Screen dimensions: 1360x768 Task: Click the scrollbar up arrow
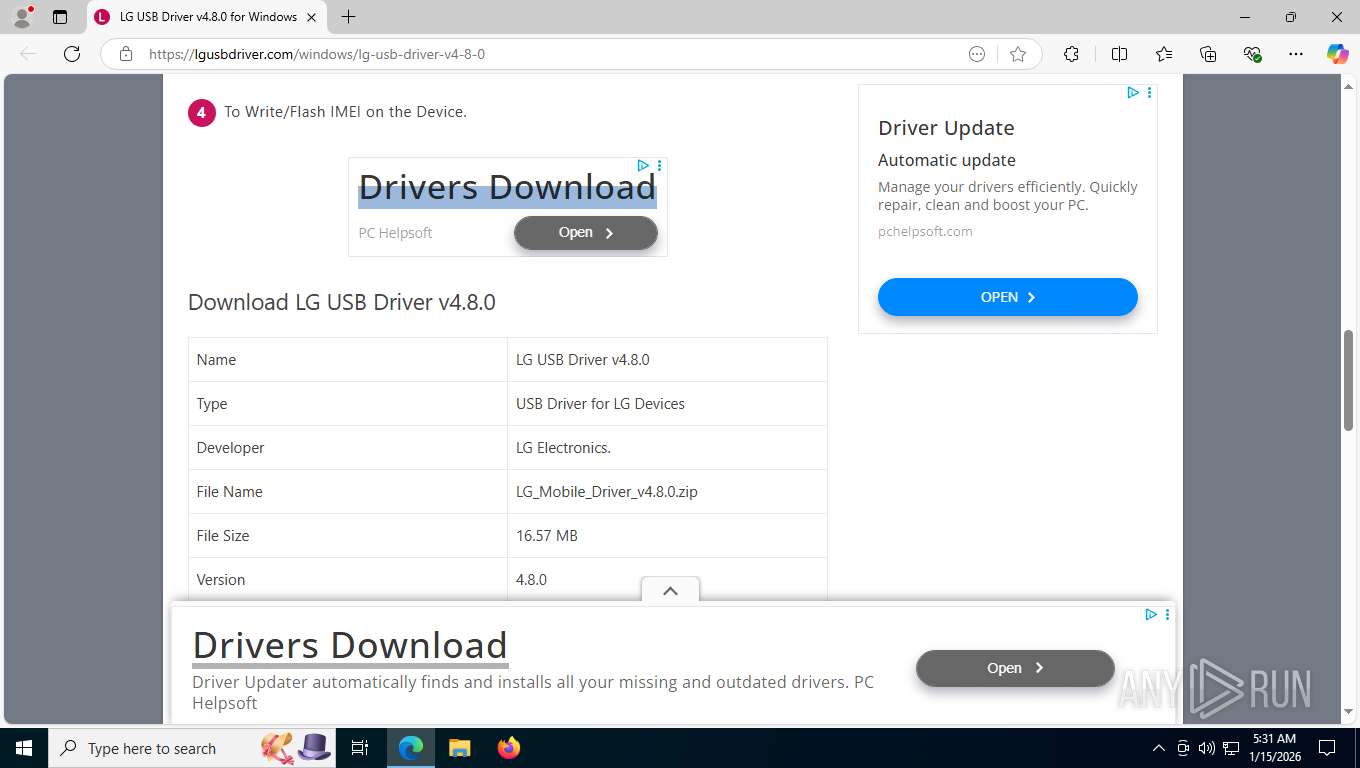1348,85
